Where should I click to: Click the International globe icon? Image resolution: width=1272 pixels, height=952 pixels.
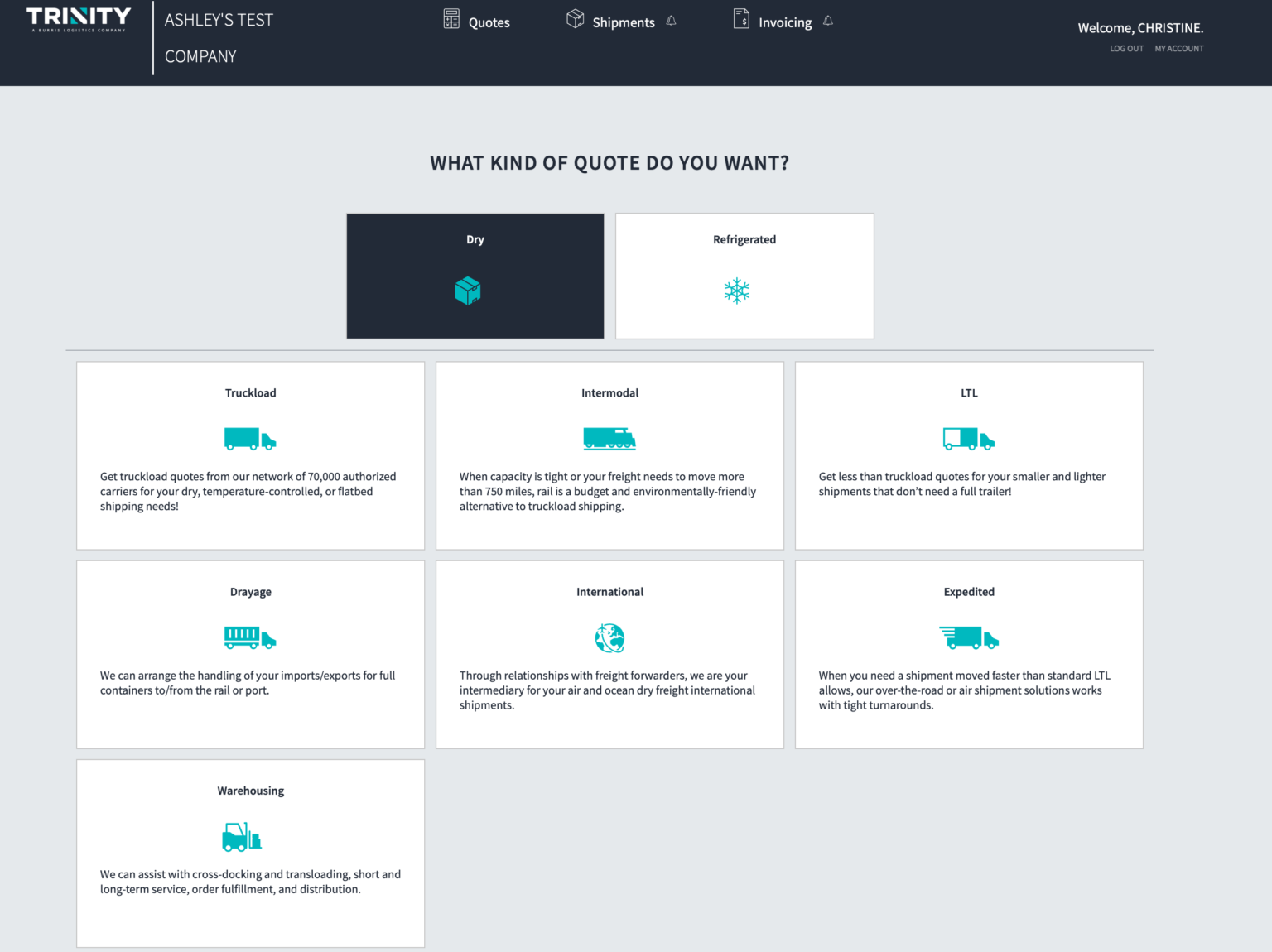[x=609, y=637]
